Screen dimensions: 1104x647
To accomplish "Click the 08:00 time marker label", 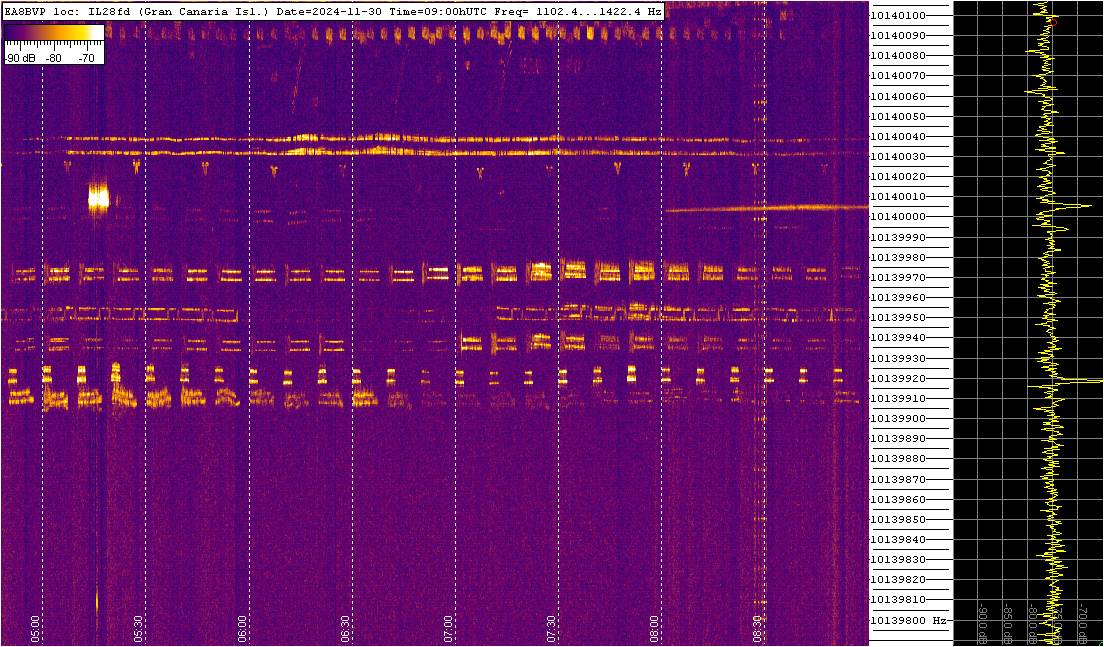I will tap(655, 629).
